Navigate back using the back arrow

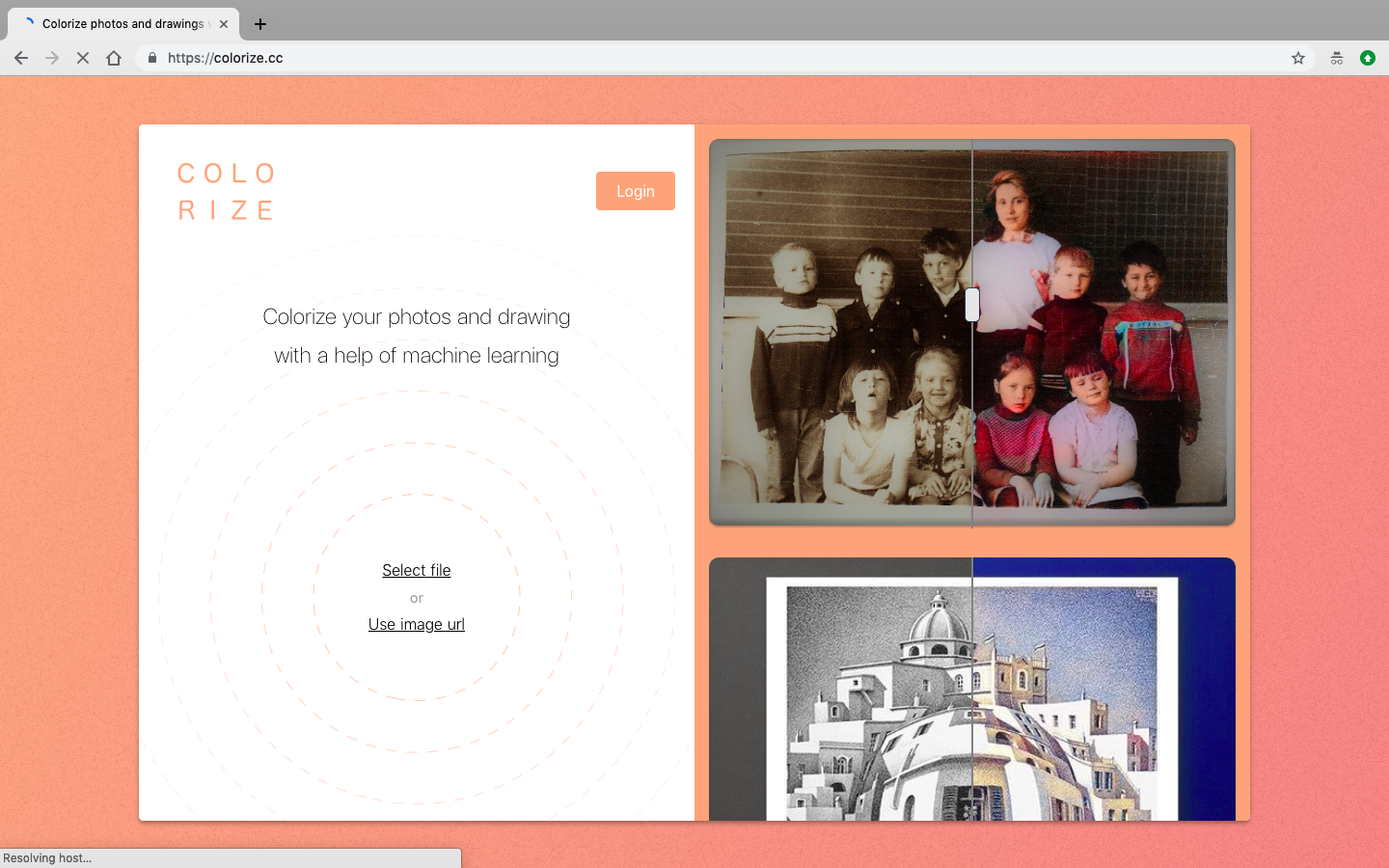21,58
